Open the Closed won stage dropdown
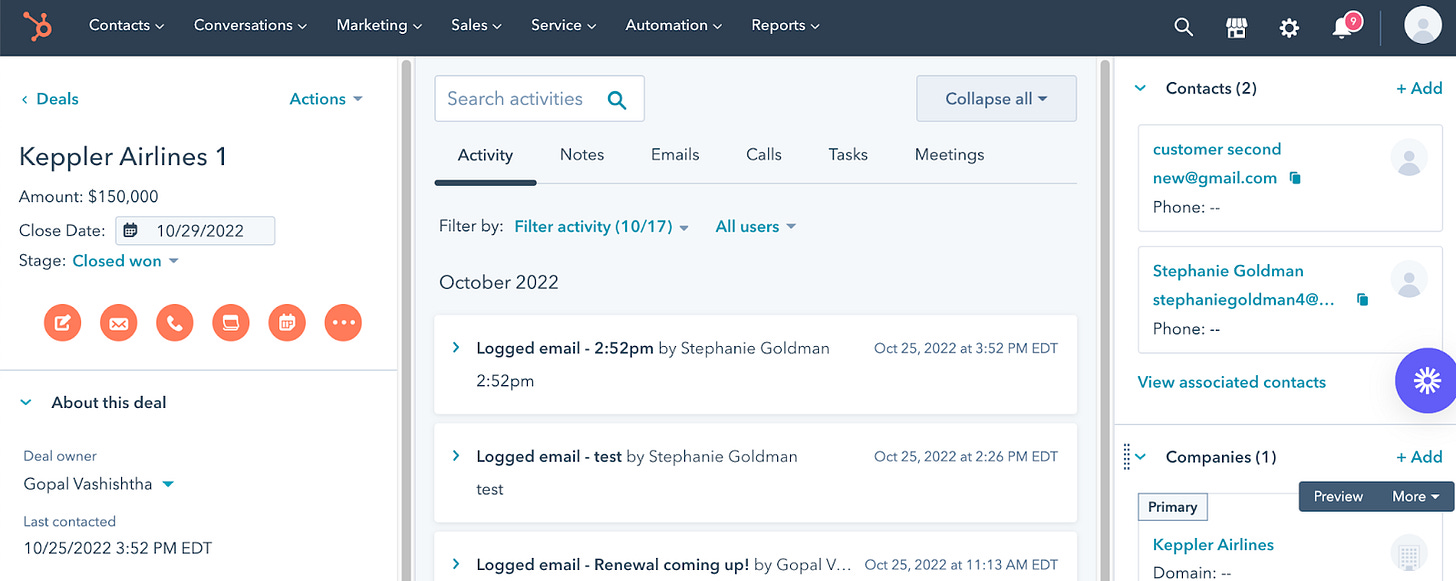The image size is (1456, 581). click(x=126, y=261)
